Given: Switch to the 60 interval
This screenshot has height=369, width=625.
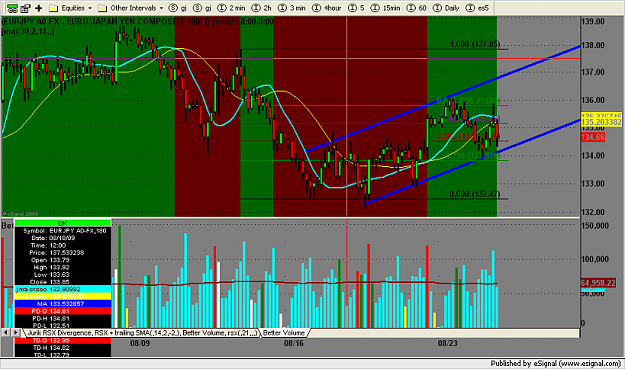Looking at the screenshot, I should (x=416, y=8).
